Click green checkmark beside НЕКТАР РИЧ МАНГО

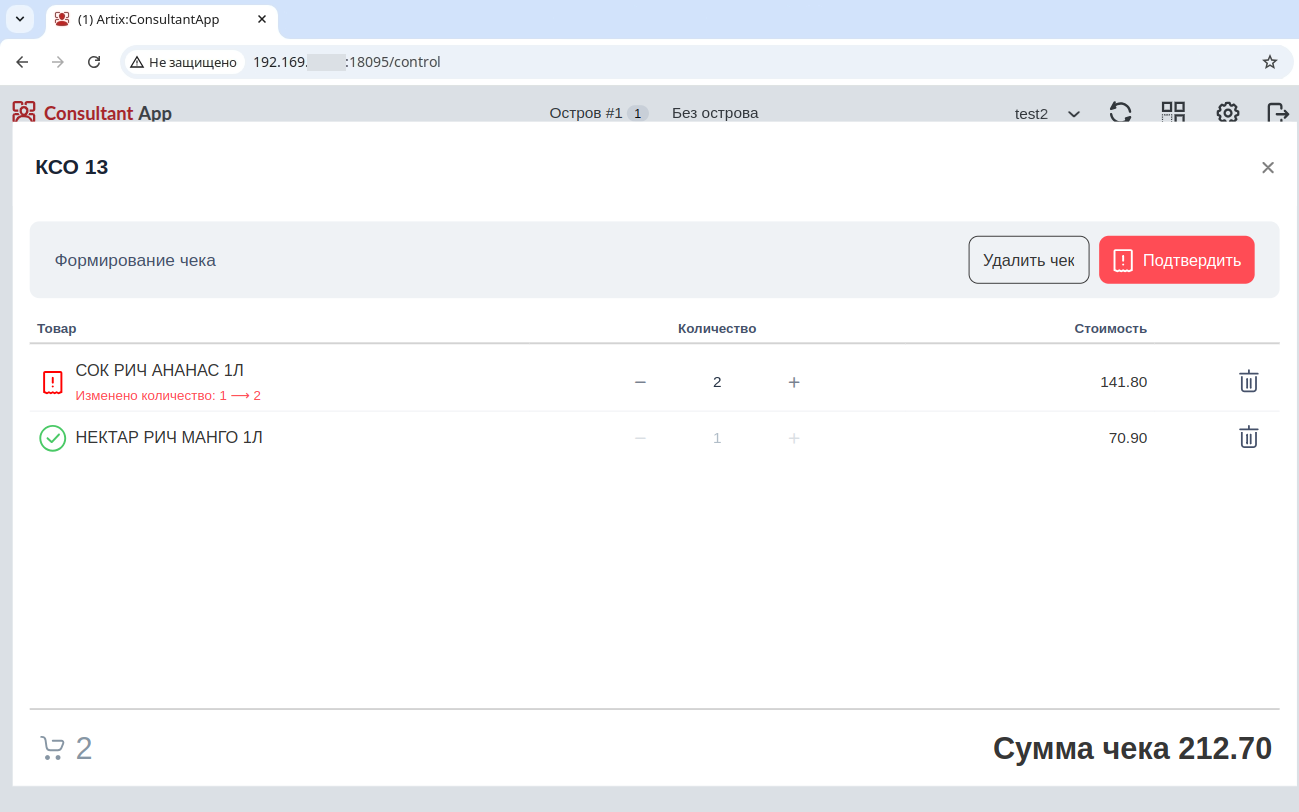pyautogui.click(x=52, y=438)
